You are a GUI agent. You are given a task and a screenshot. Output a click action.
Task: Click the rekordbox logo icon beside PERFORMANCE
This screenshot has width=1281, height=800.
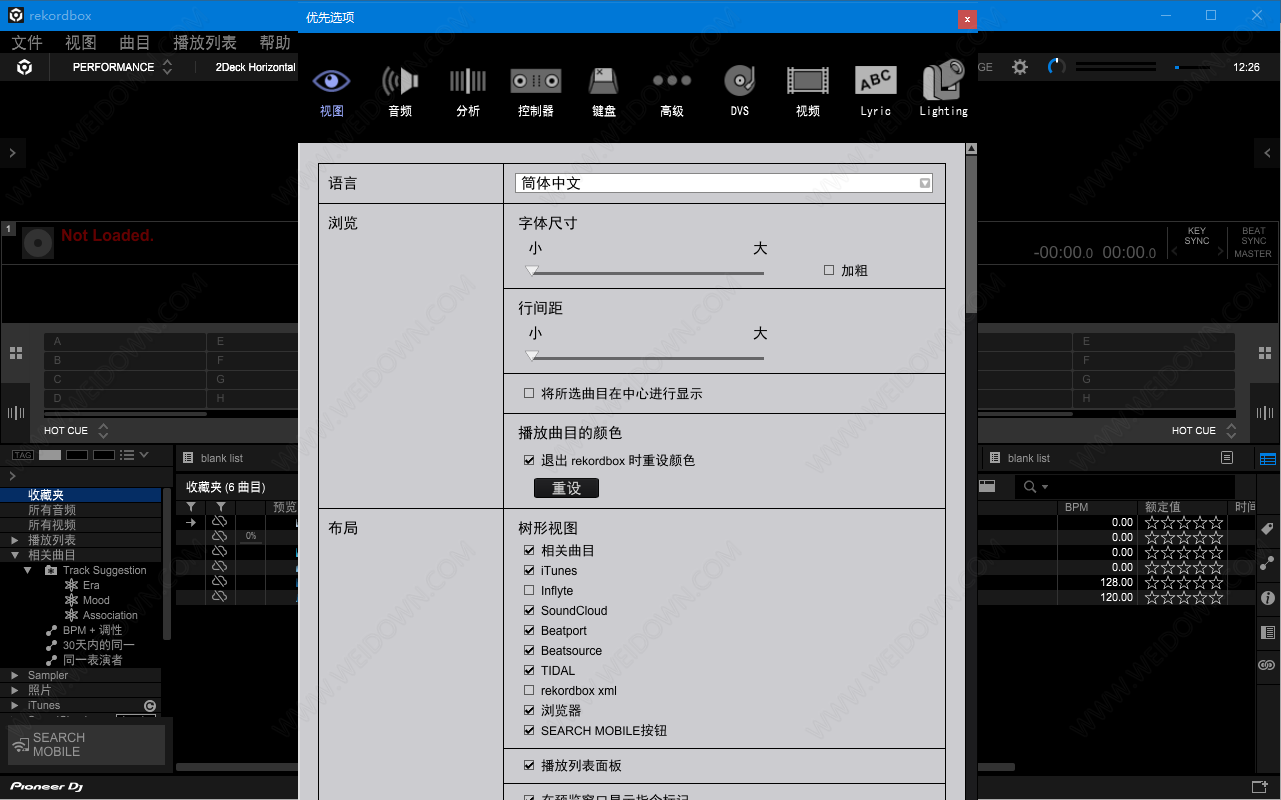coord(24,67)
